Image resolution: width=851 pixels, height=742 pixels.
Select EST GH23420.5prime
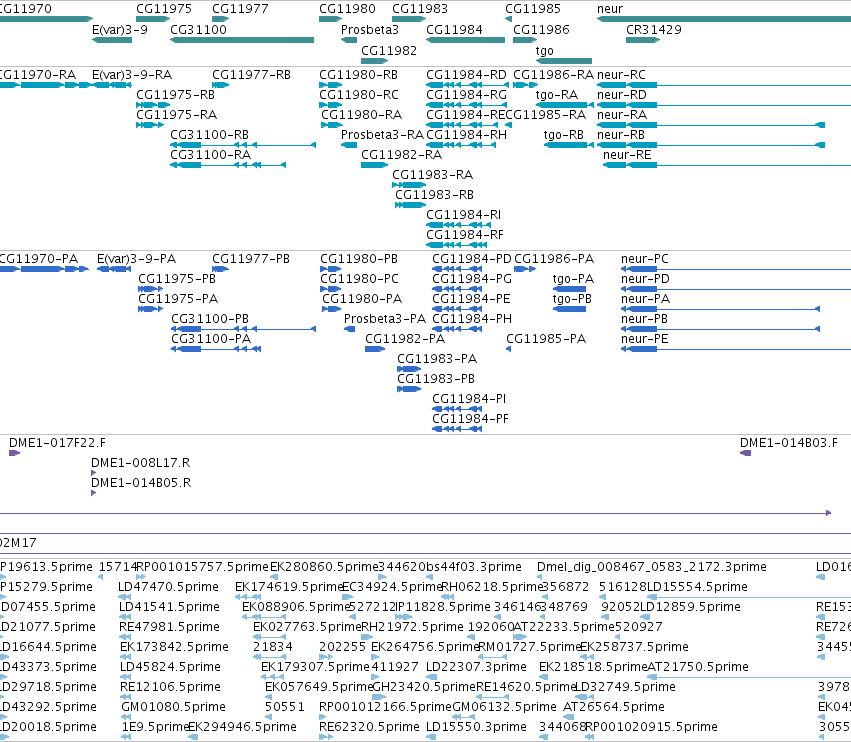click(x=424, y=687)
